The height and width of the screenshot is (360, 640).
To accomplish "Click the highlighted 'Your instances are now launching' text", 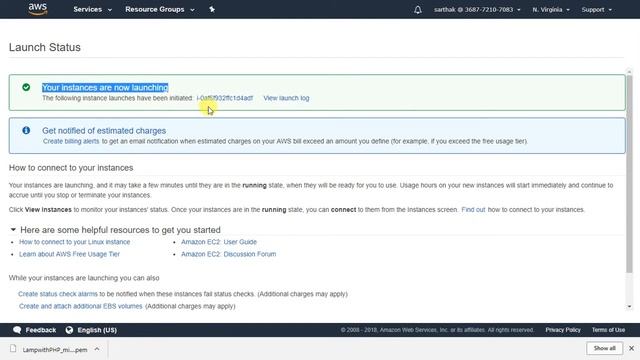I will click(x=105, y=87).
